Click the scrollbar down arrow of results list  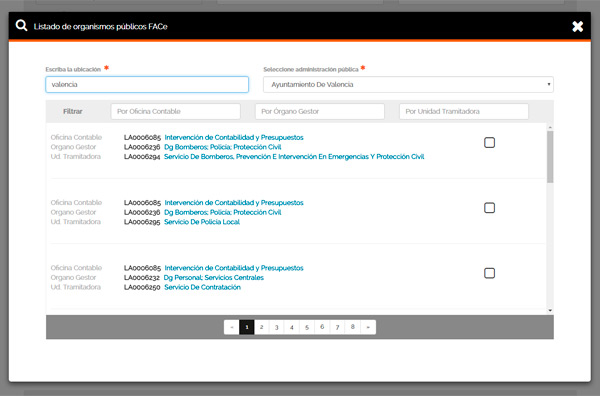coord(550,311)
